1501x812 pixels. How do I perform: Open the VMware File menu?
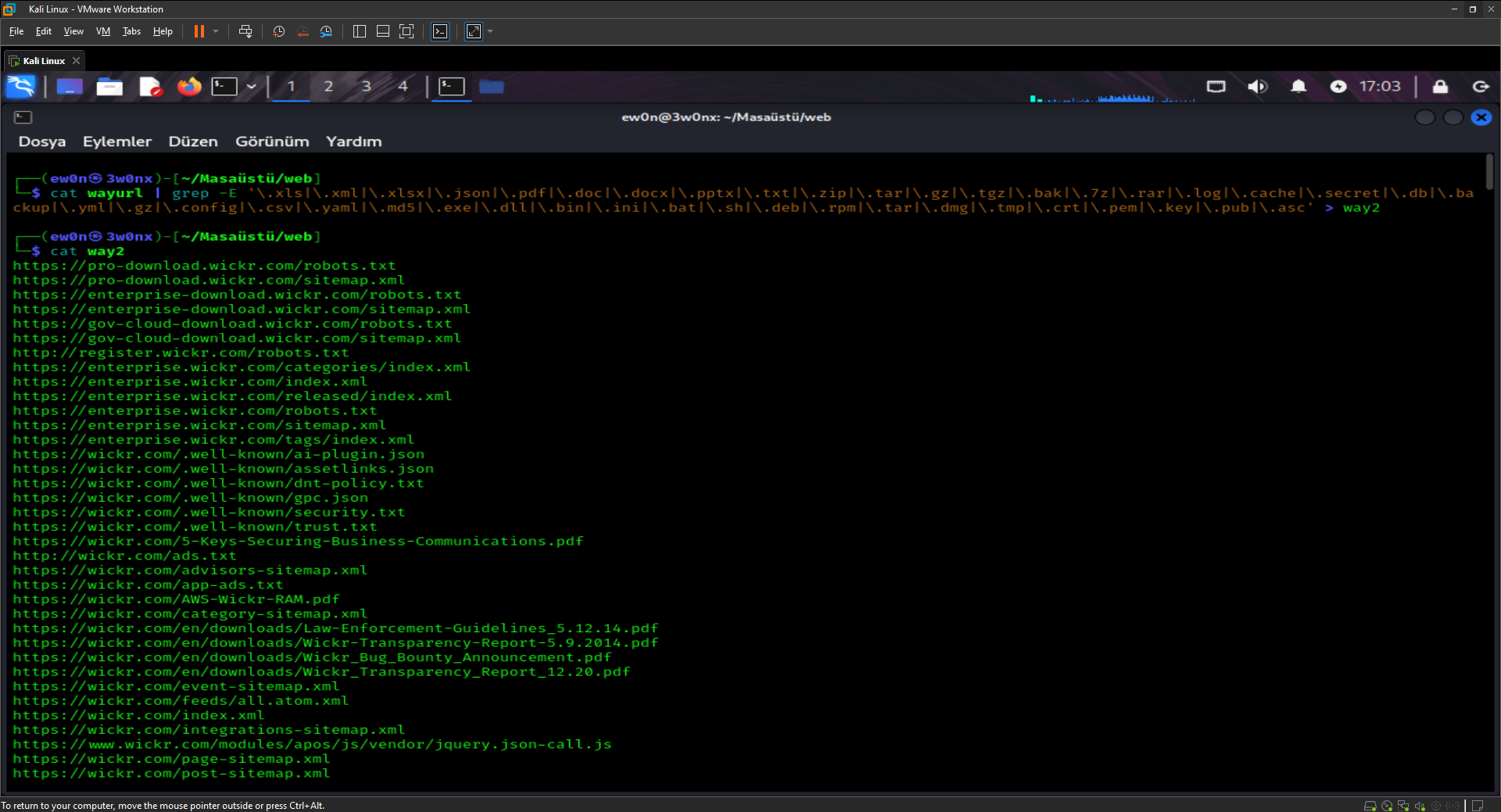pos(16,31)
